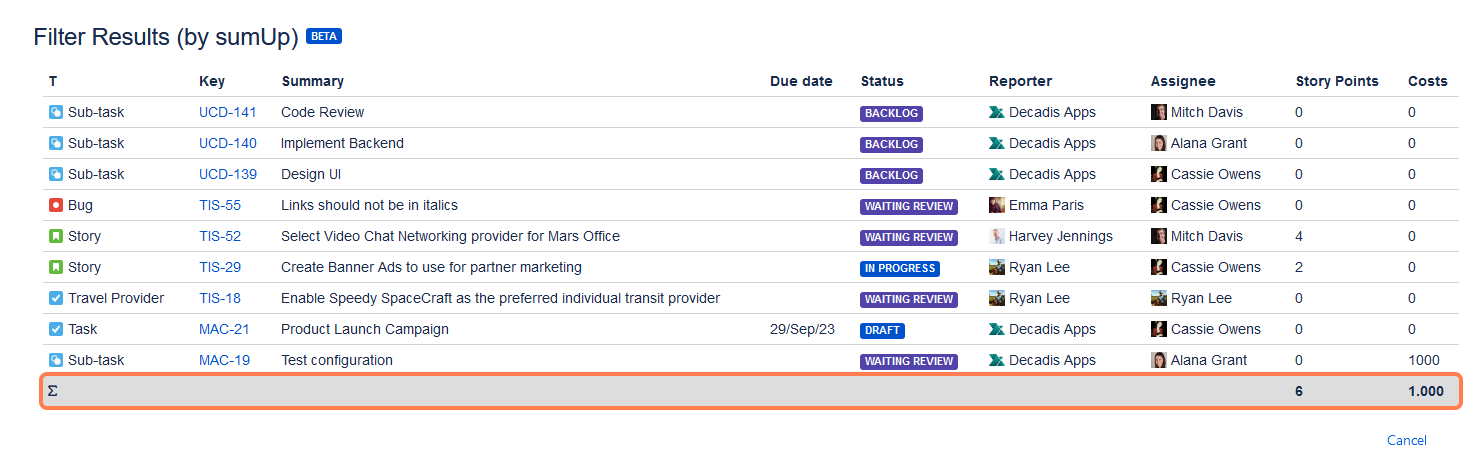Click Decadis Apps logo in Code Review row
The width and height of the screenshot is (1480, 464).
pyautogui.click(x=997, y=112)
